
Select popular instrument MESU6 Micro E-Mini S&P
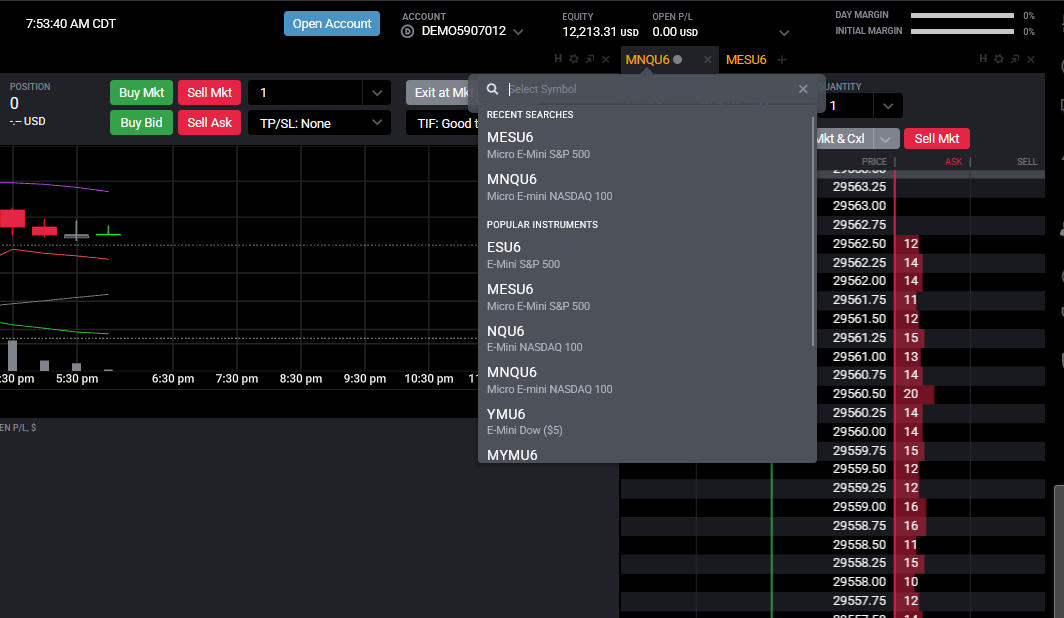tap(645, 297)
